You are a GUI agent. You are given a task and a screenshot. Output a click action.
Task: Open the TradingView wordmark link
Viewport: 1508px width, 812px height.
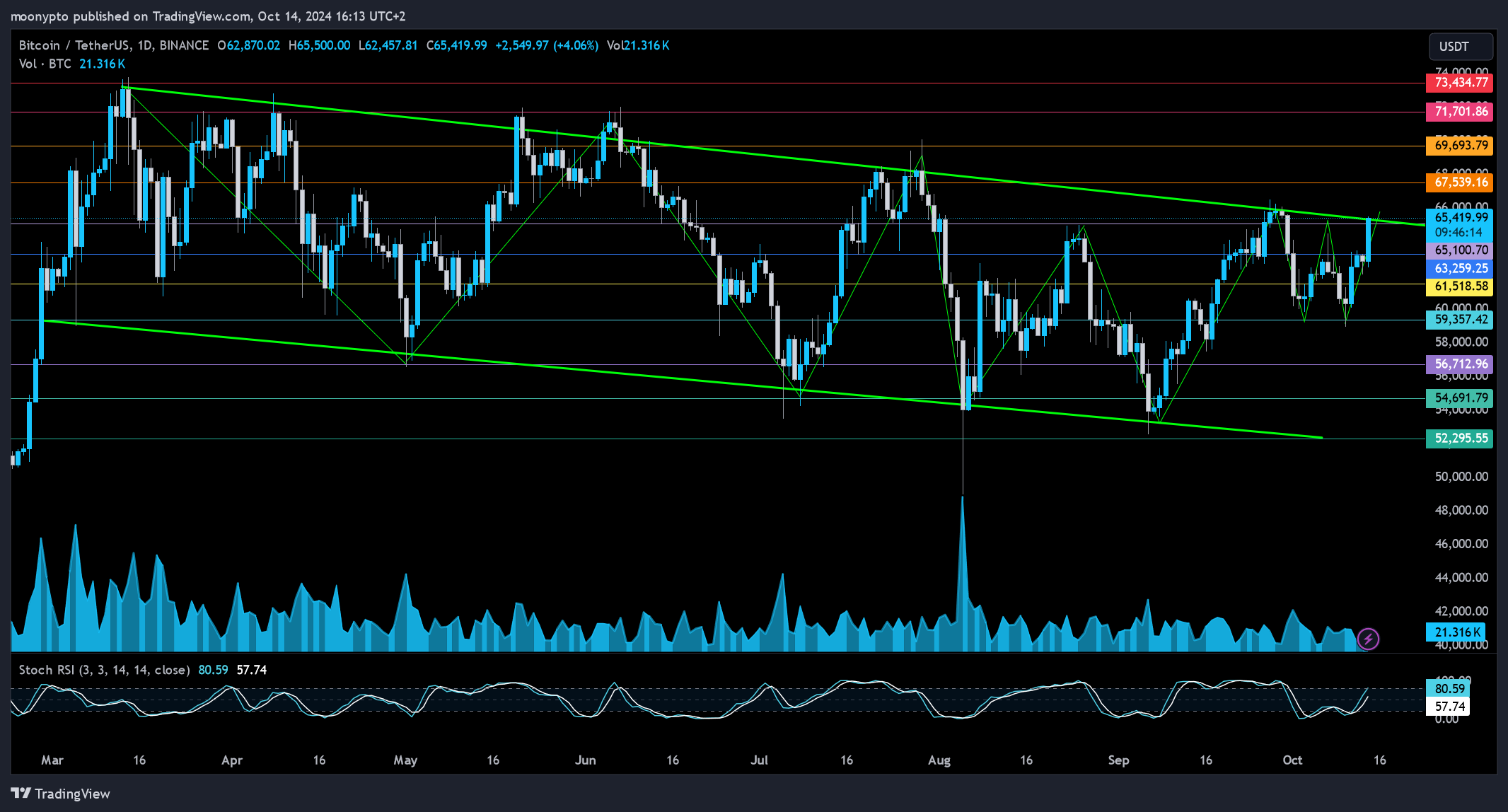(72, 794)
